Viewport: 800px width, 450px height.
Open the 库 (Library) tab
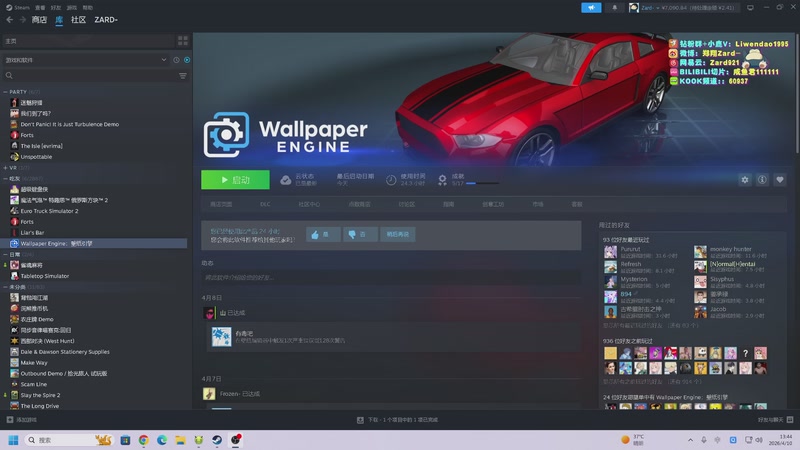click(x=59, y=20)
